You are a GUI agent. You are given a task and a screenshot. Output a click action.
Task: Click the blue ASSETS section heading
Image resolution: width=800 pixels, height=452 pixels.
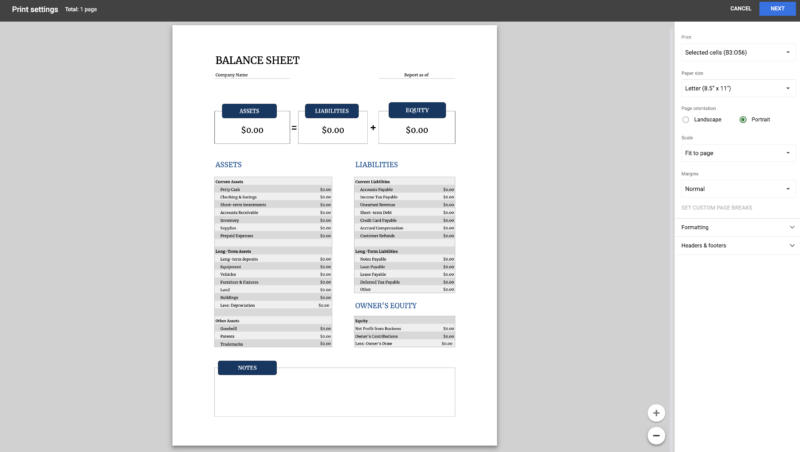click(229, 165)
